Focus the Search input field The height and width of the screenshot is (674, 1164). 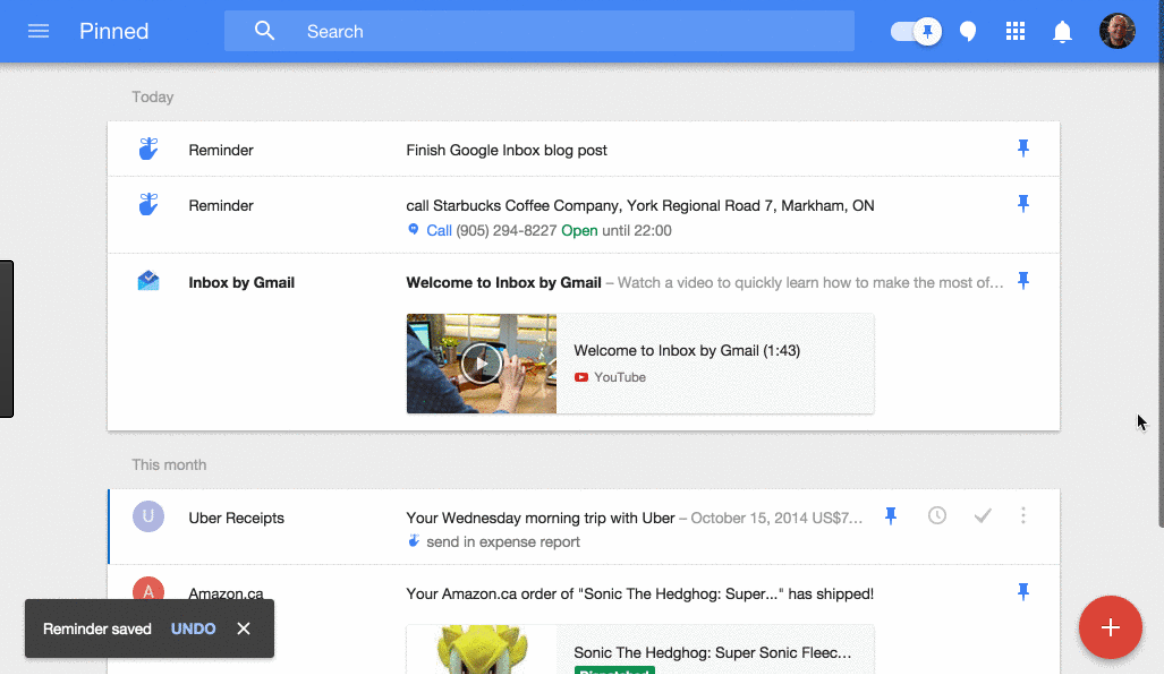(539, 31)
